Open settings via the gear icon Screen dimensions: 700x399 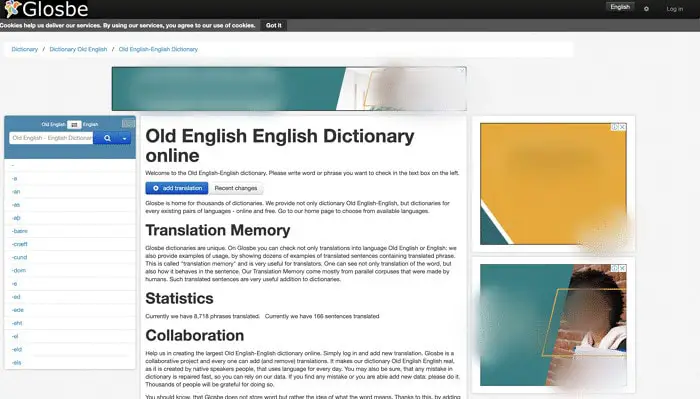[x=646, y=8]
